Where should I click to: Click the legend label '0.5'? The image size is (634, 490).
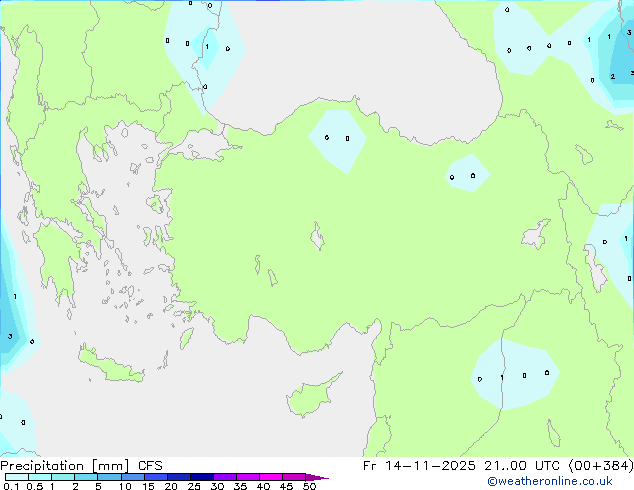pyautogui.click(x=34, y=486)
